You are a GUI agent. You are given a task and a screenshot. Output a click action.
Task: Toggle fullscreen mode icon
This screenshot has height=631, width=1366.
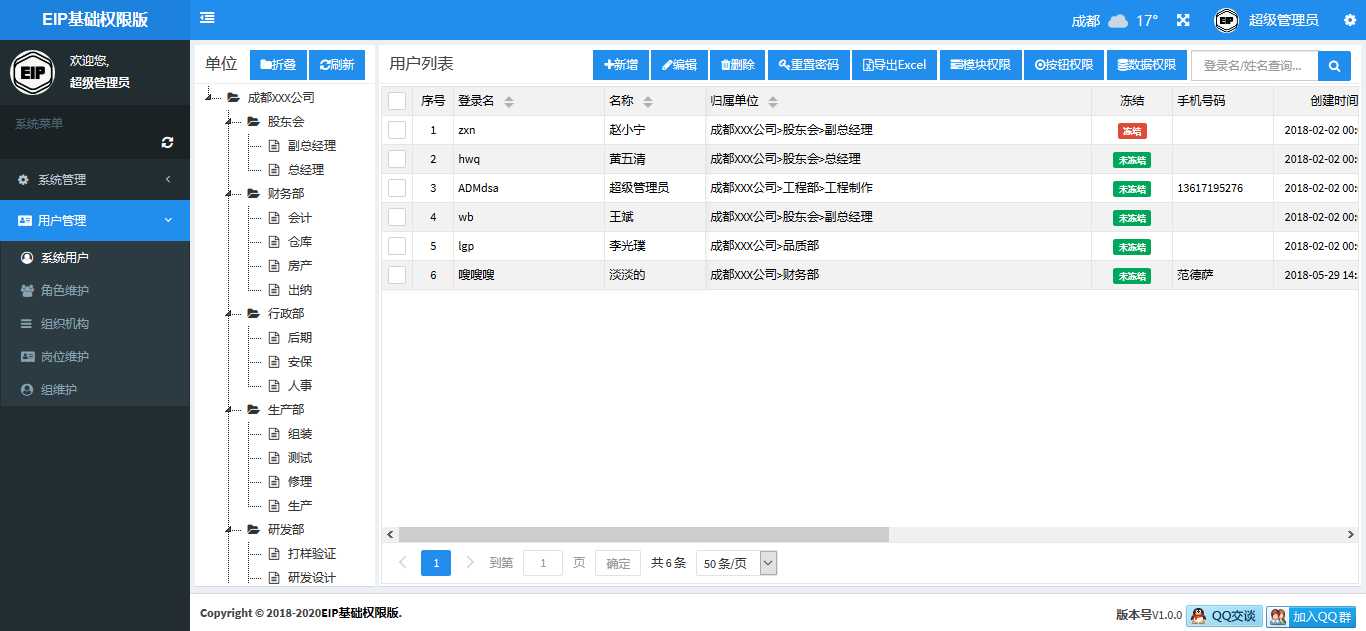click(x=1183, y=20)
